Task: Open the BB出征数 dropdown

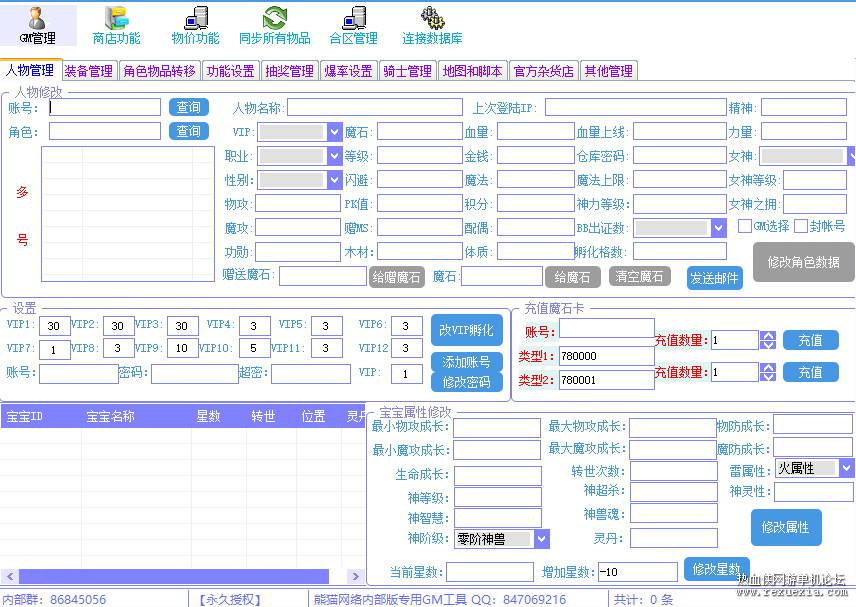Action: point(718,228)
